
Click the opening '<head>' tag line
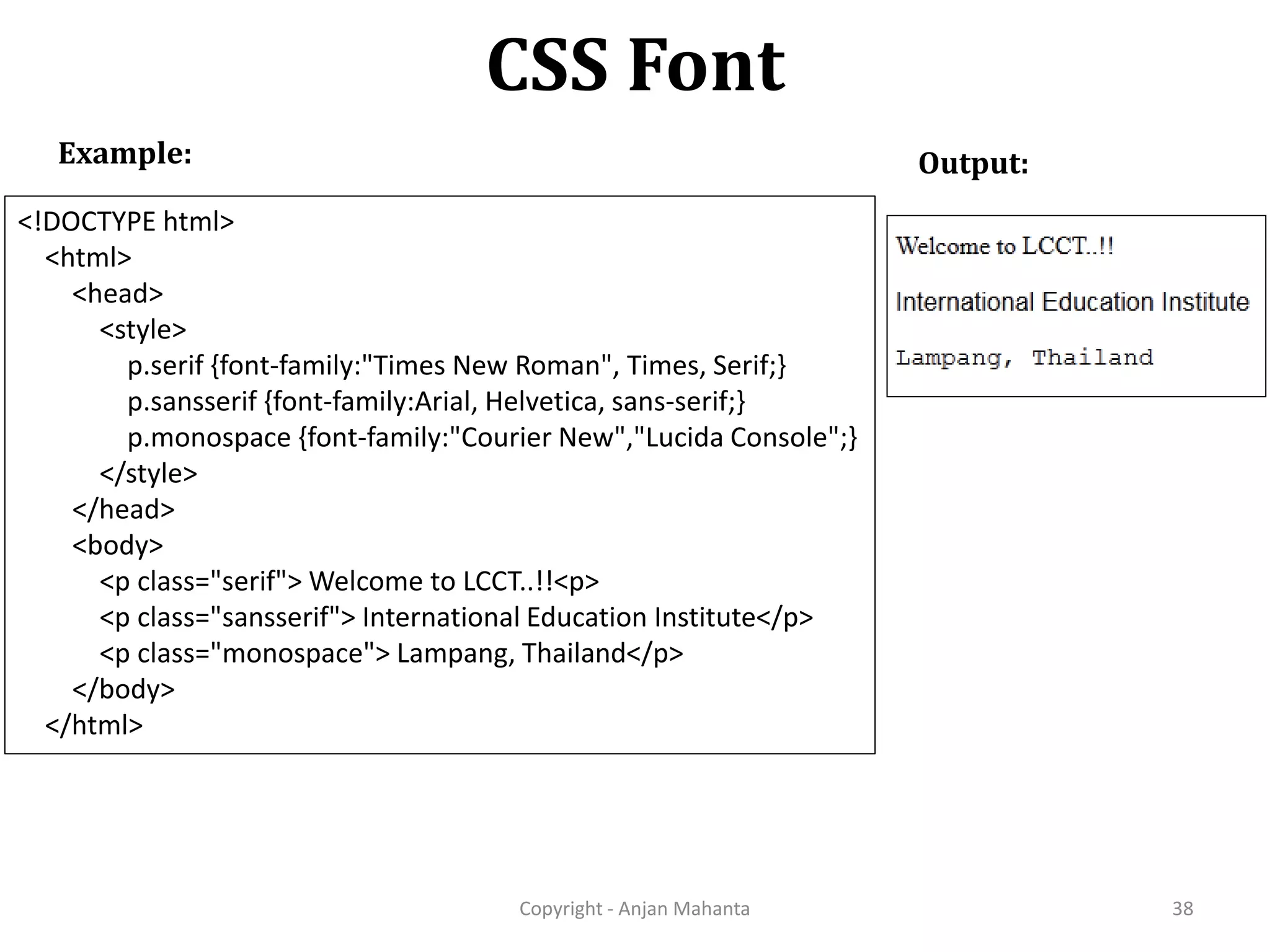117,293
